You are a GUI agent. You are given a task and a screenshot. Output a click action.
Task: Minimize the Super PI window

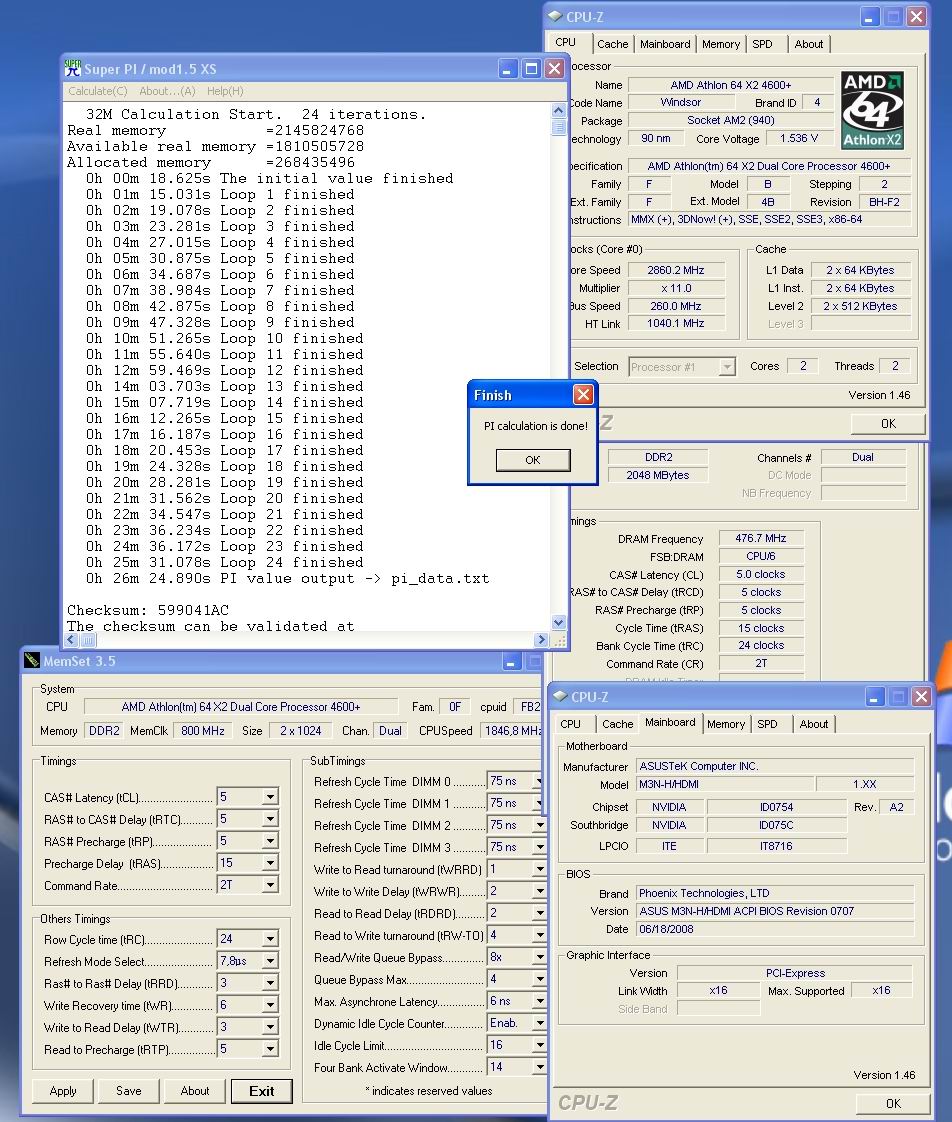(x=507, y=69)
